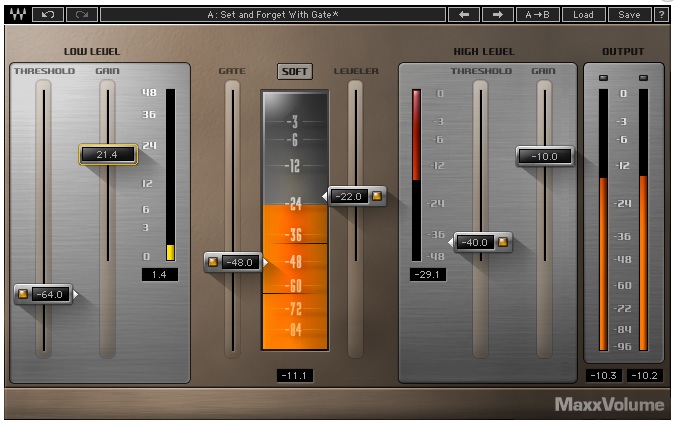Open help with the question mark
Viewport: 678px width, 427px height.
661,14
